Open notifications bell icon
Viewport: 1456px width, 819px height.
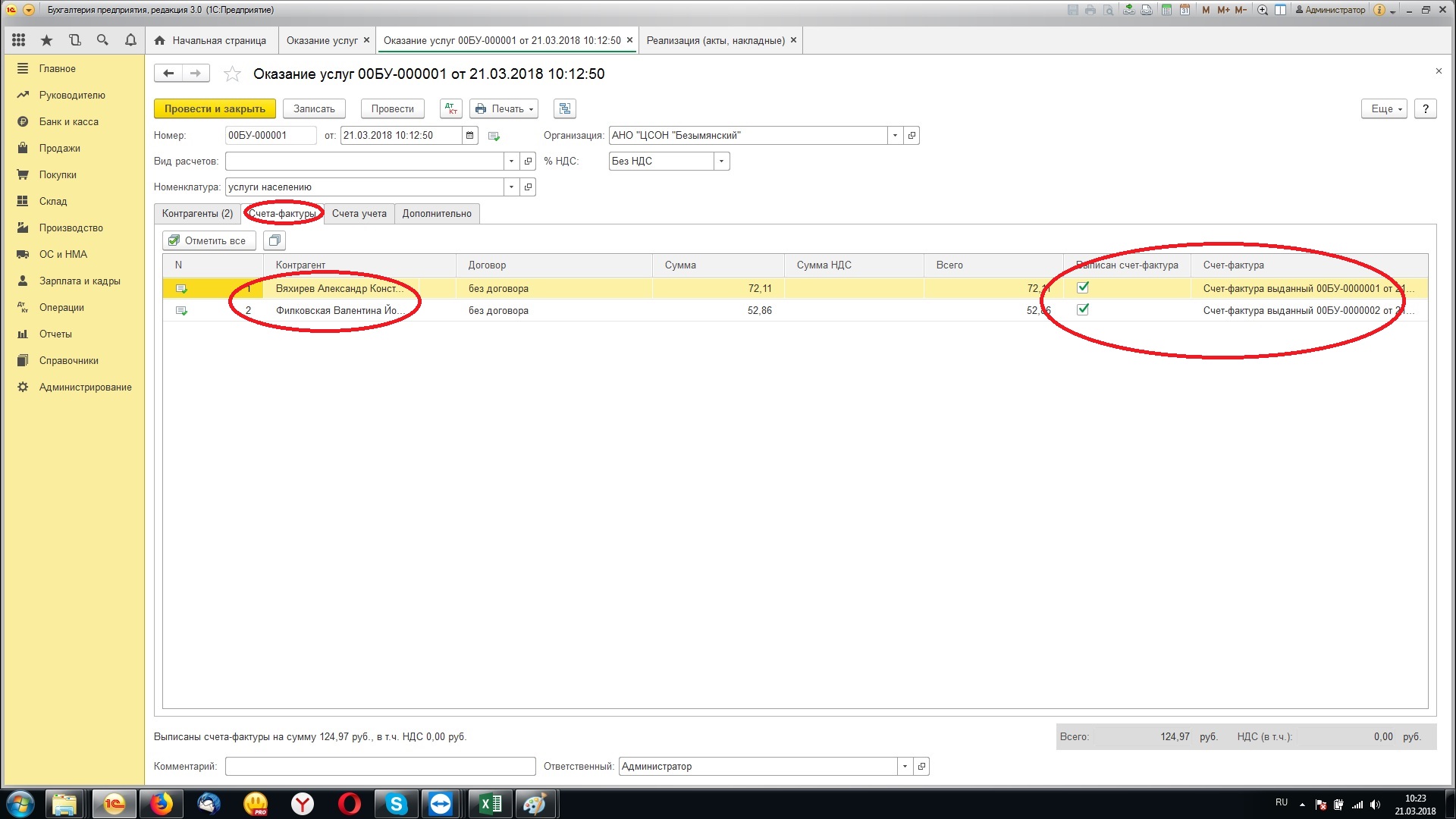(x=130, y=40)
